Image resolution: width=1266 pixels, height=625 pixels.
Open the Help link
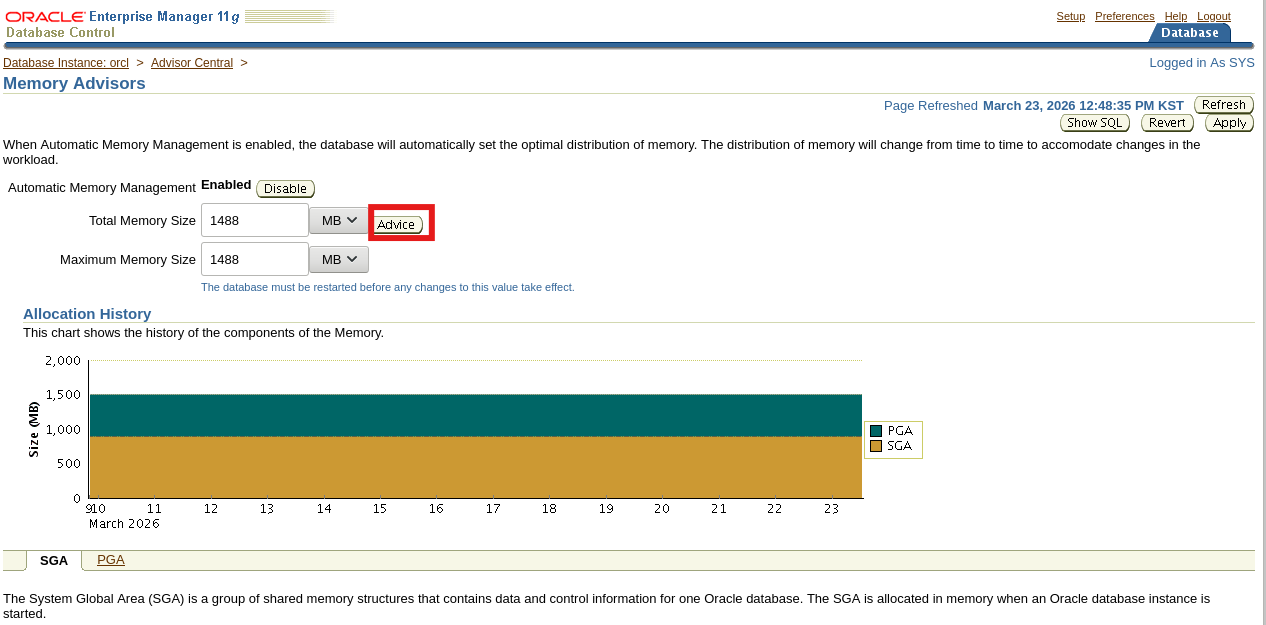1176,16
